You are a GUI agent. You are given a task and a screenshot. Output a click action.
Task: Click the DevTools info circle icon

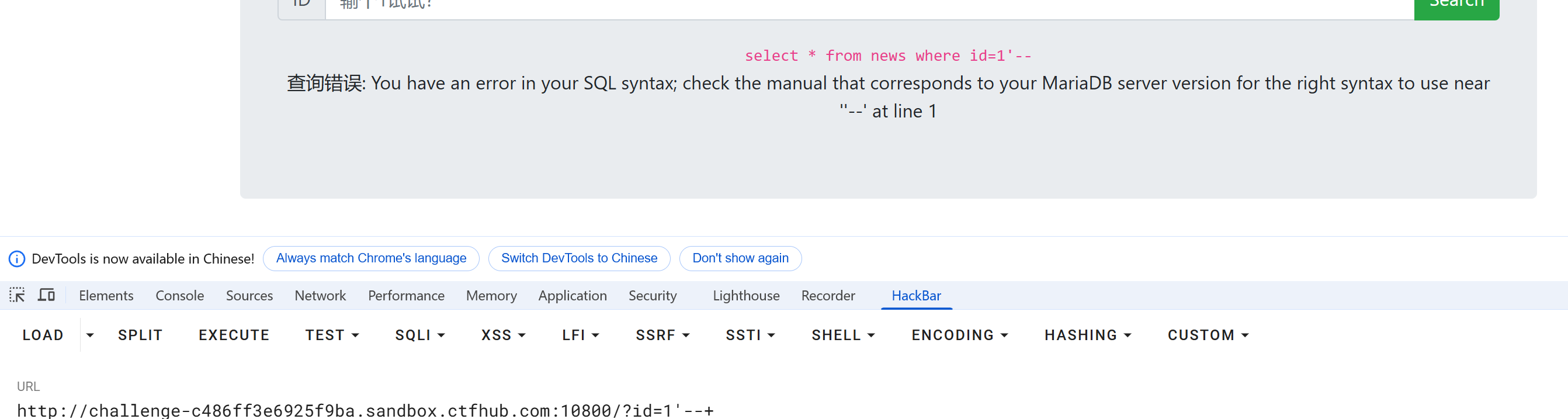(17, 259)
